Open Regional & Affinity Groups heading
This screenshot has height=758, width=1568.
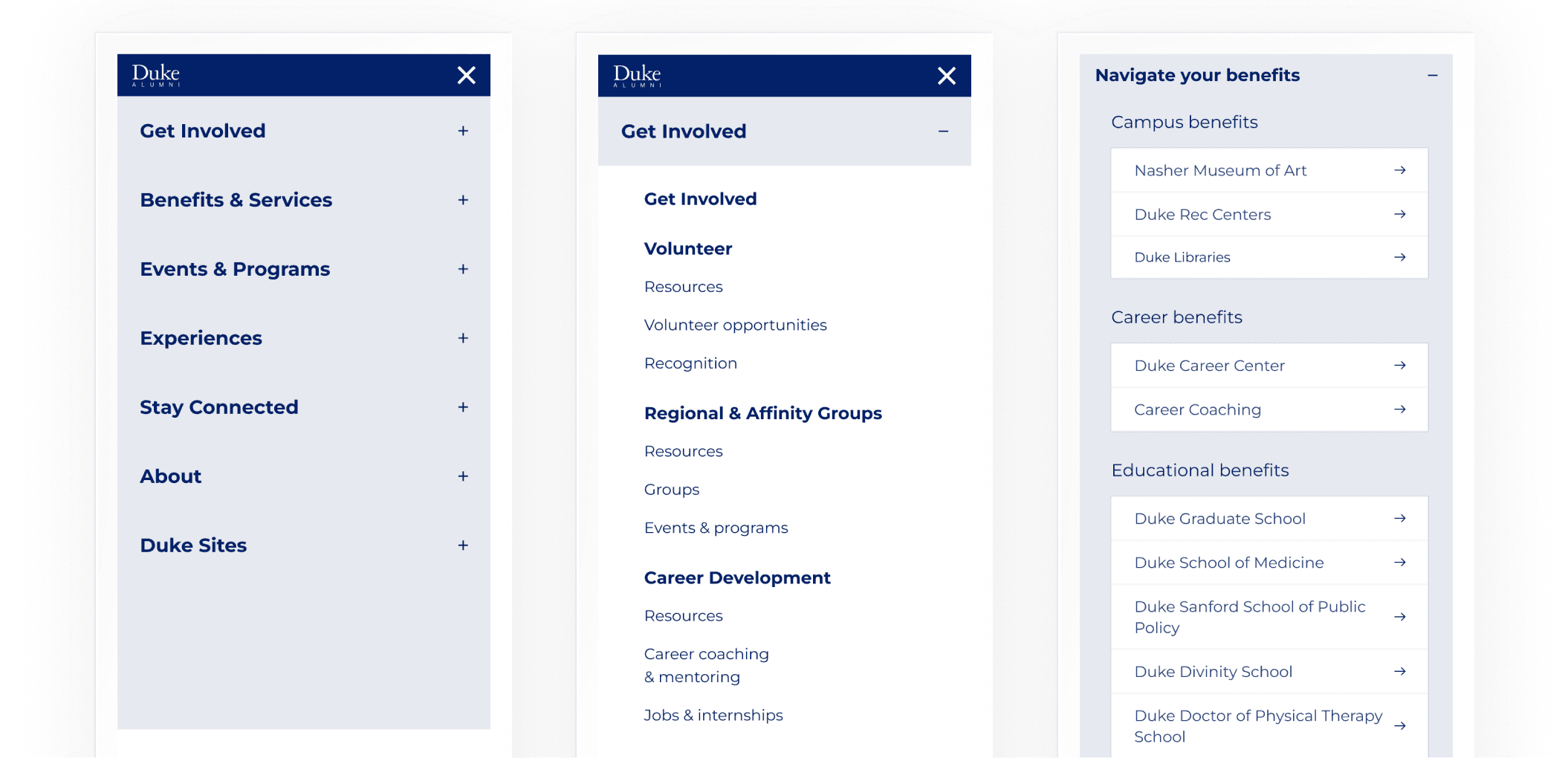[762, 413]
